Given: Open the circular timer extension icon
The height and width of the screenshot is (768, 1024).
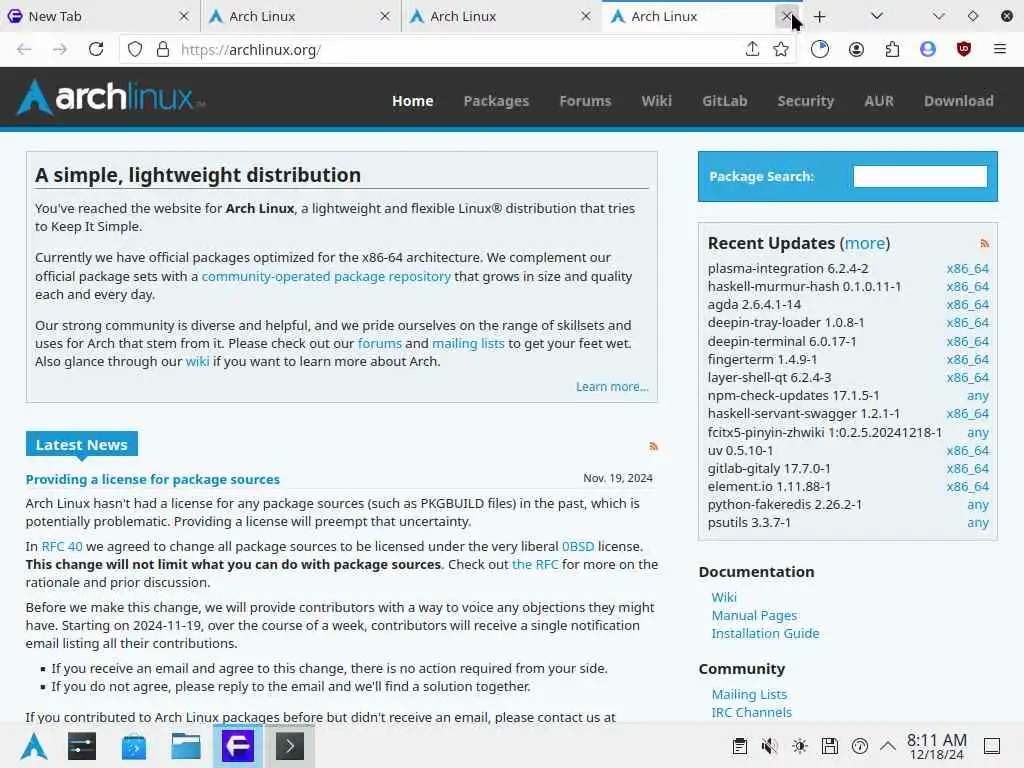Looking at the screenshot, I should pyautogui.click(x=820, y=49).
